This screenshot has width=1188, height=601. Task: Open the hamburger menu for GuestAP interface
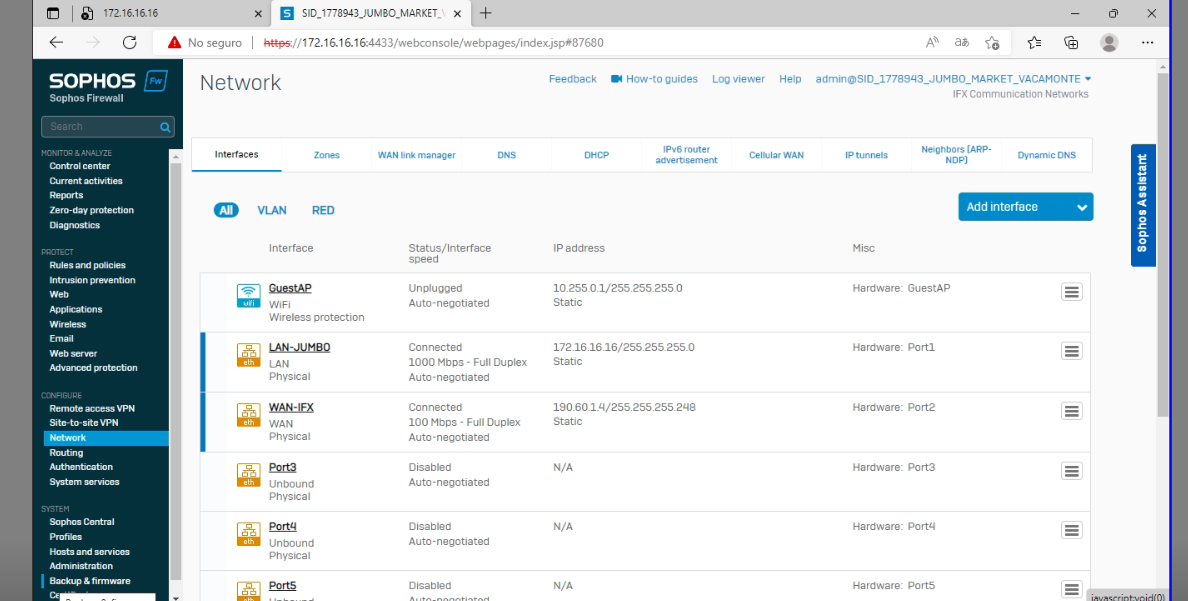click(1071, 292)
